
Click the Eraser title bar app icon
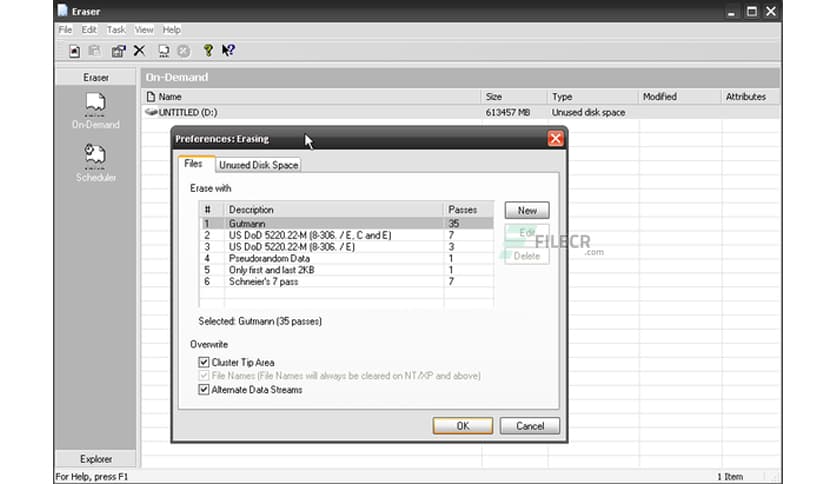(x=63, y=10)
